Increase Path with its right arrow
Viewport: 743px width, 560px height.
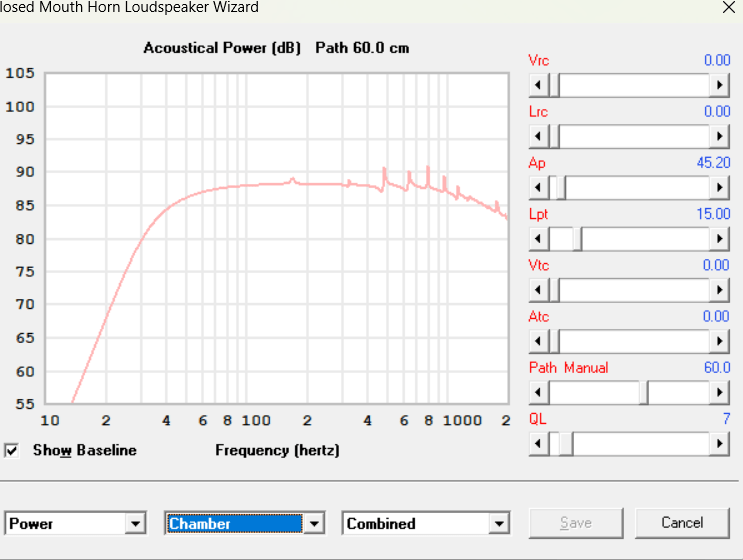point(719,392)
